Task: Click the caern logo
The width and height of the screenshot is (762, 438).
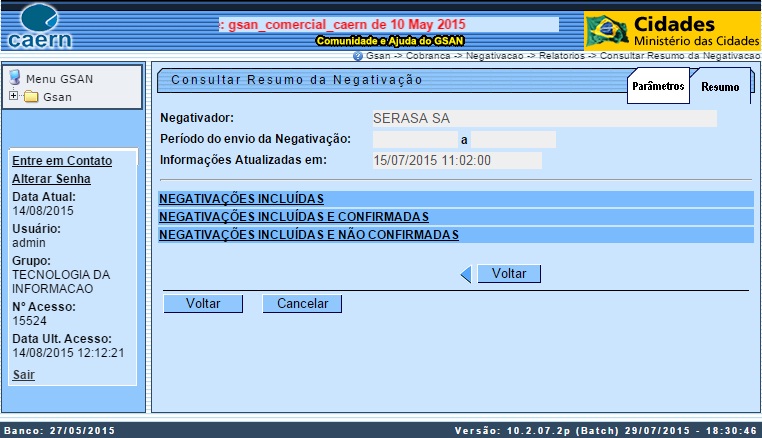Action: tap(40, 27)
